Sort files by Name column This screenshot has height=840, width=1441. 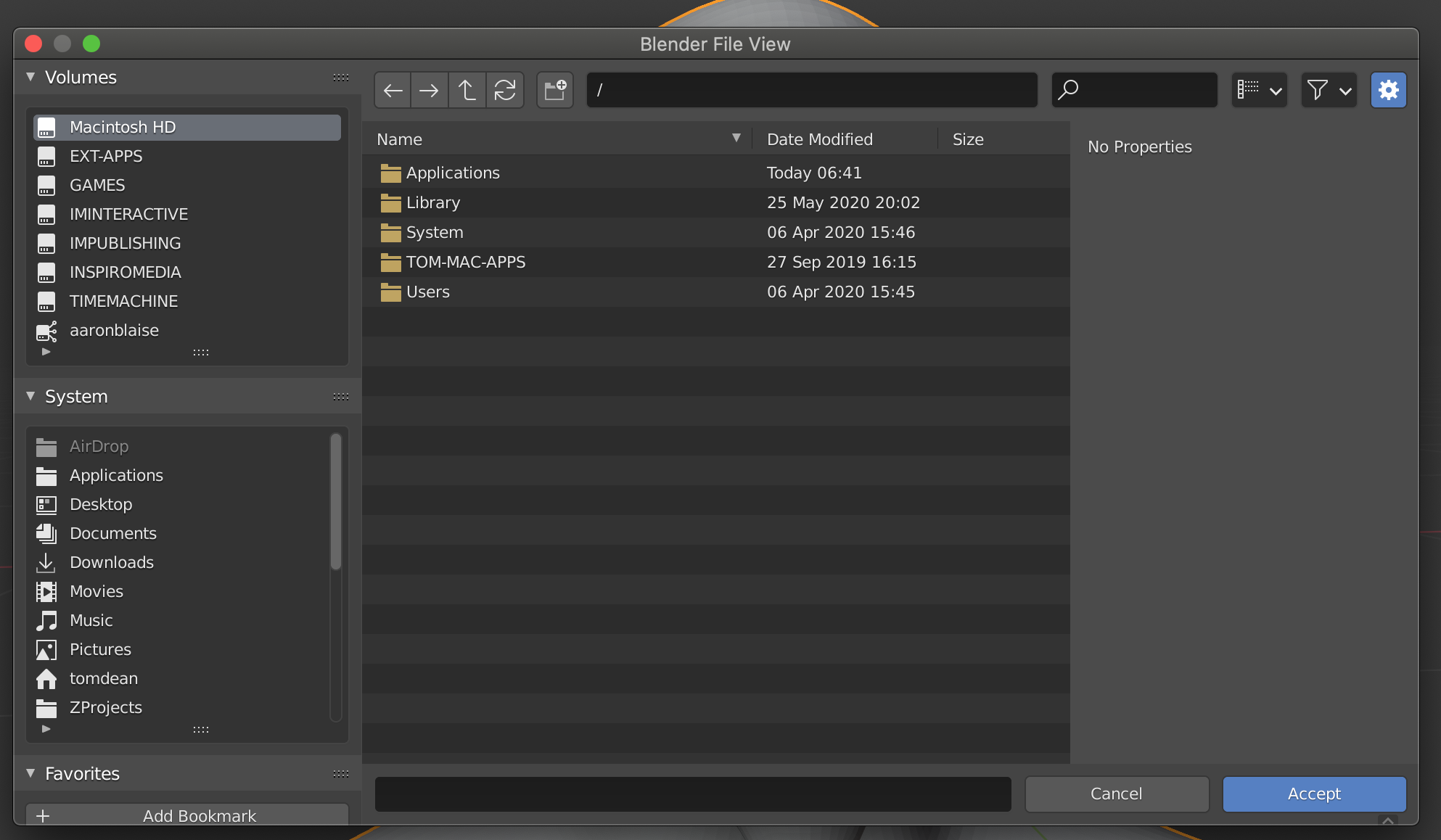(x=557, y=139)
